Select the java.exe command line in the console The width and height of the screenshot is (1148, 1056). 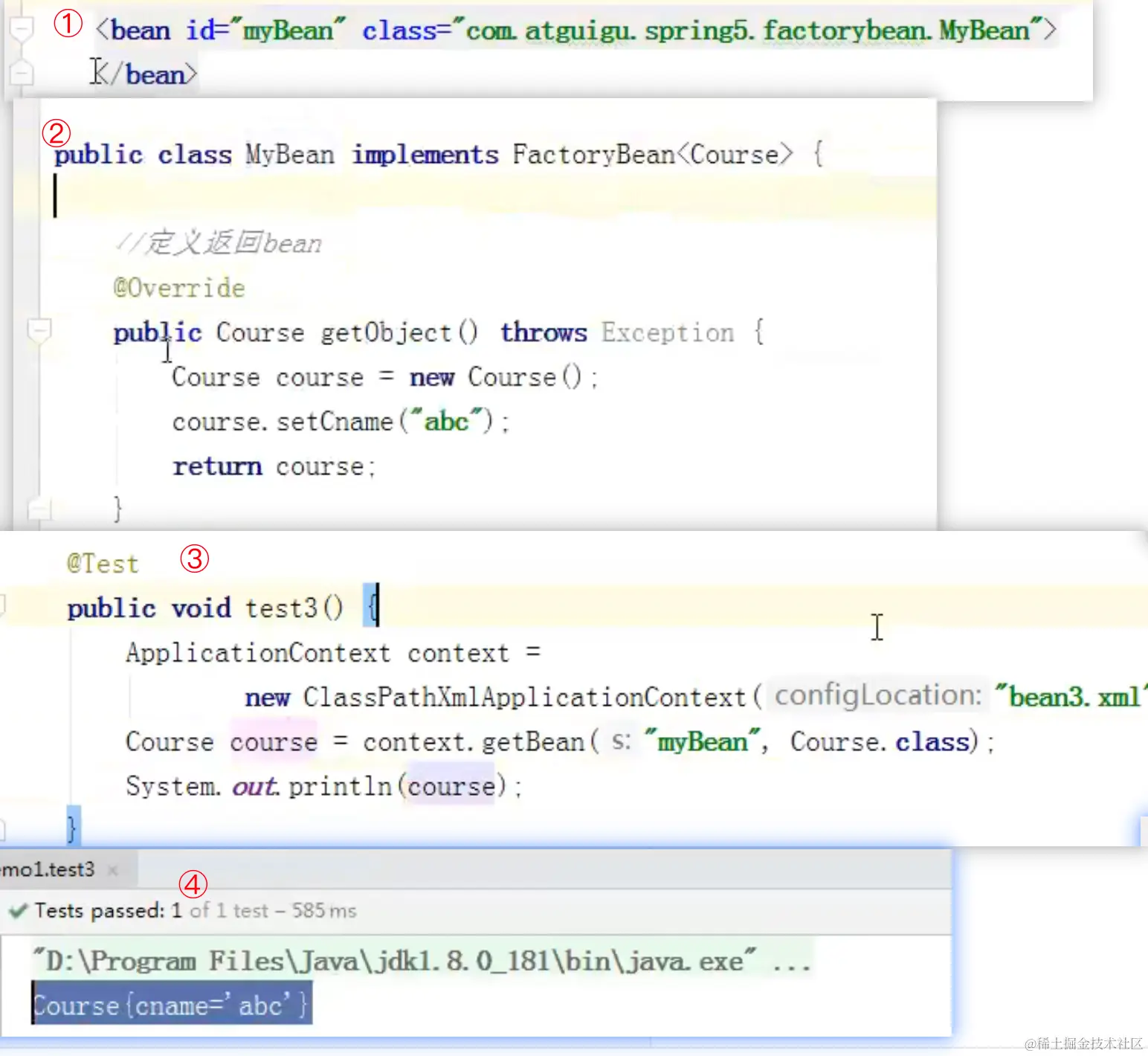[422, 962]
